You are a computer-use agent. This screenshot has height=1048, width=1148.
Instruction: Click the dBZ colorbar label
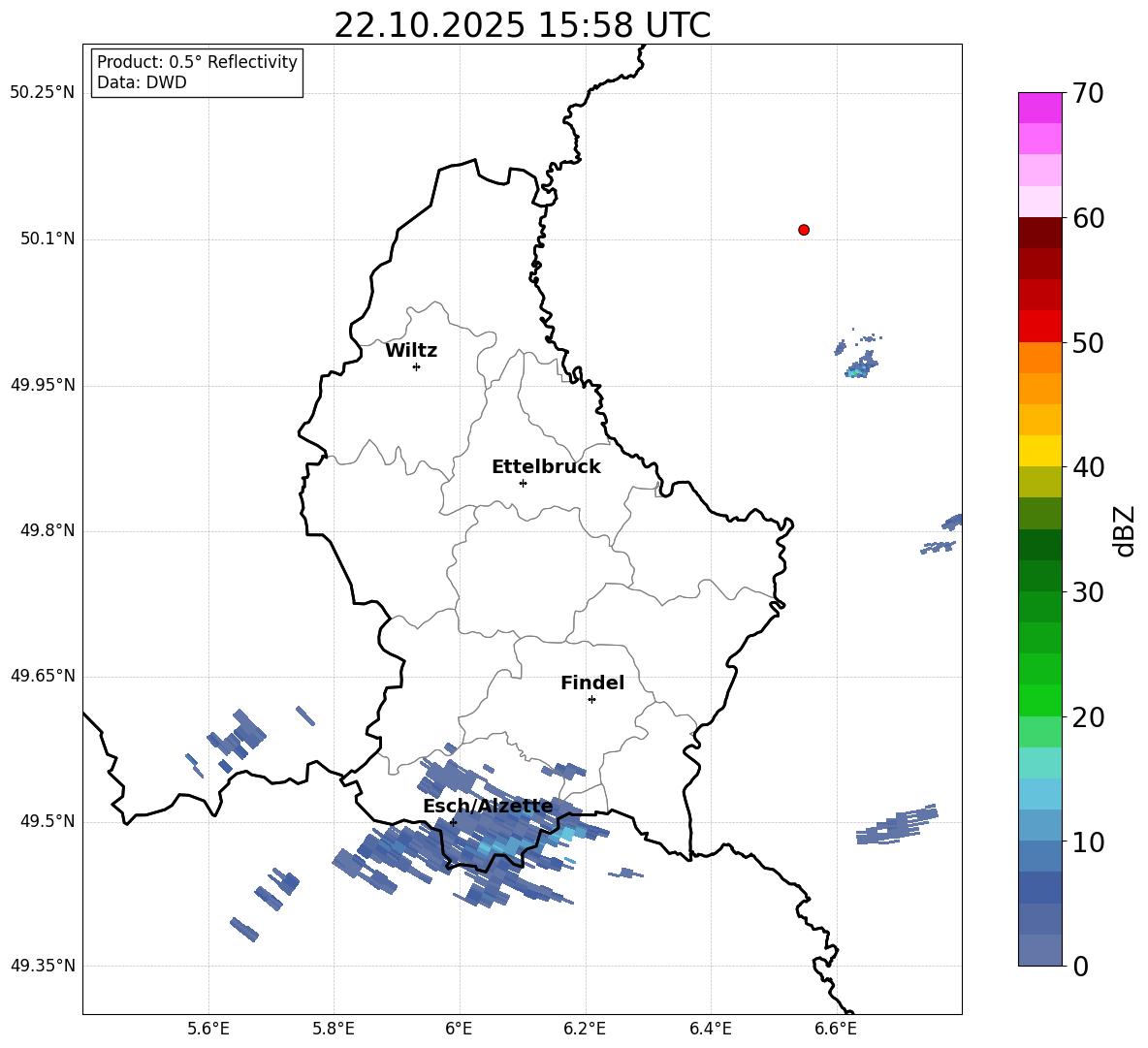(x=1126, y=531)
